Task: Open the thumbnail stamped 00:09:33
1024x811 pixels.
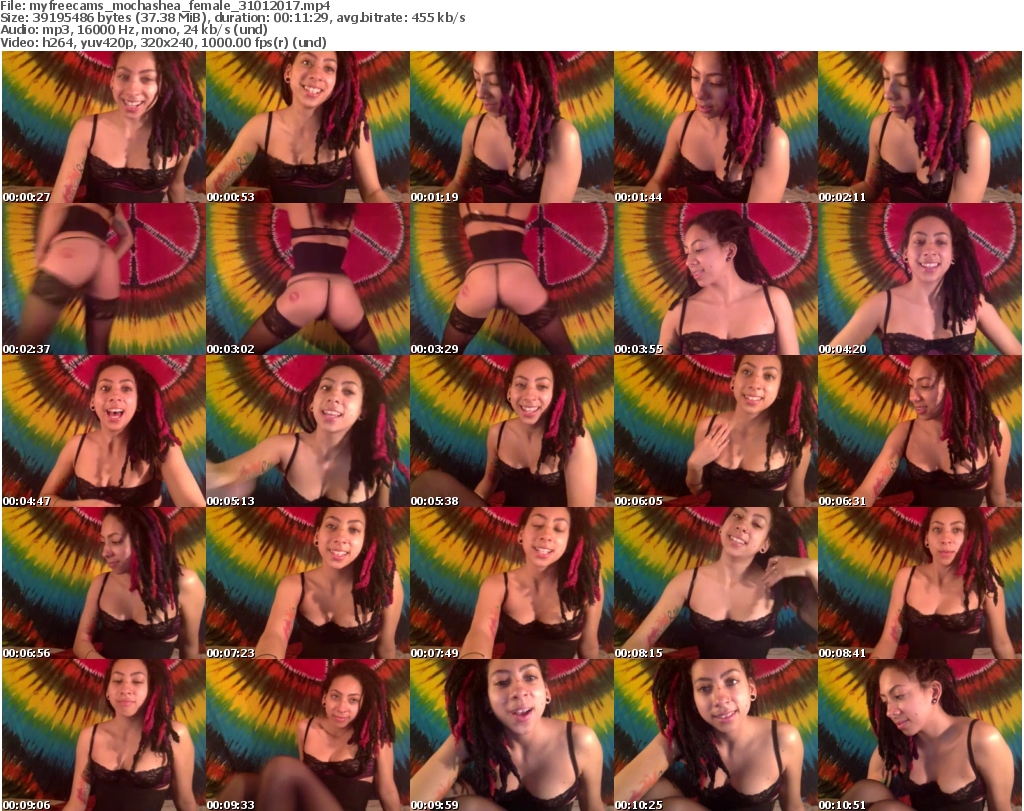Action: click(x=308, y=735)
